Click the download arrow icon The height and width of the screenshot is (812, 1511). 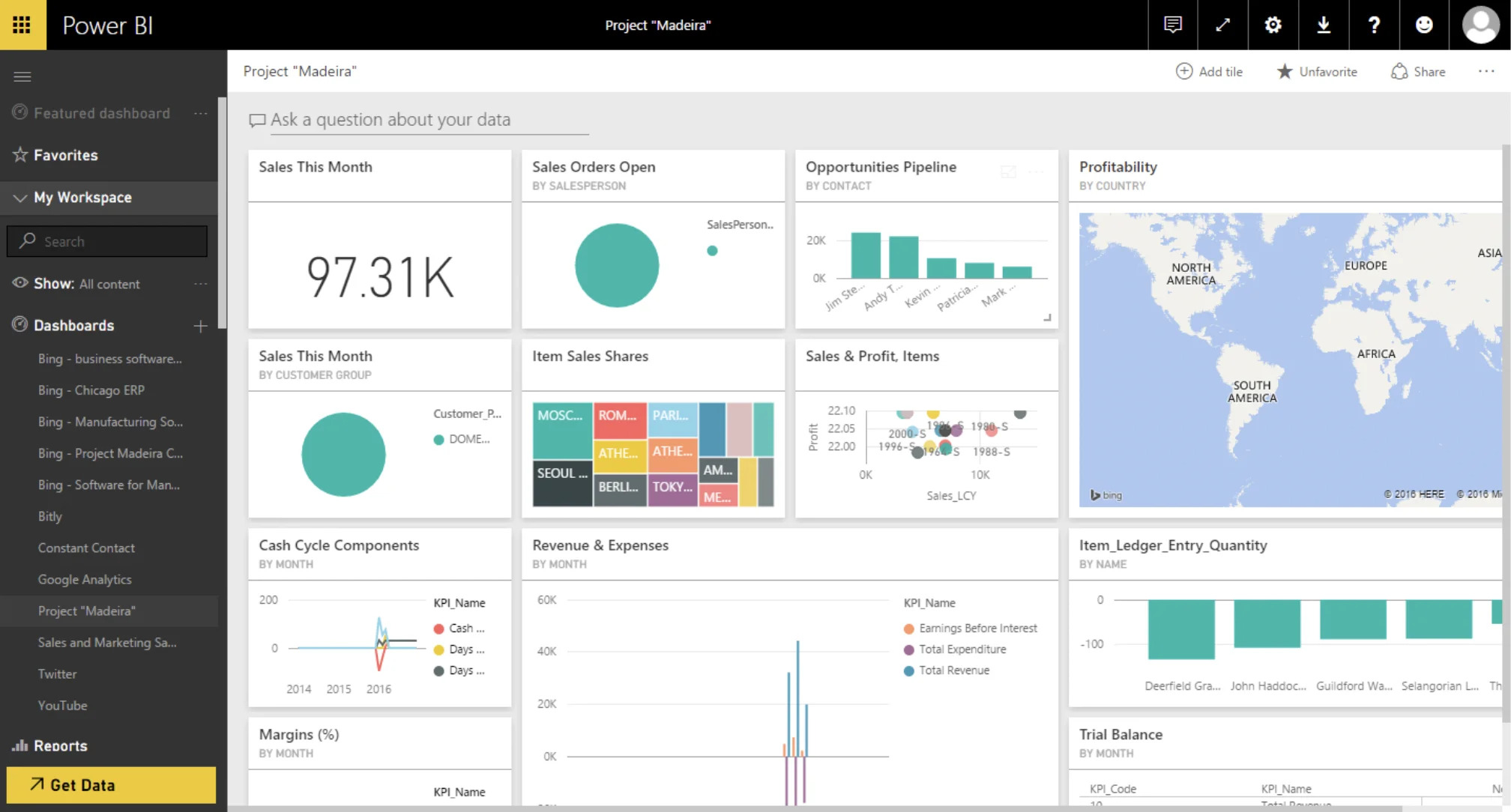pyautogui.click(x=1324, y=25)
